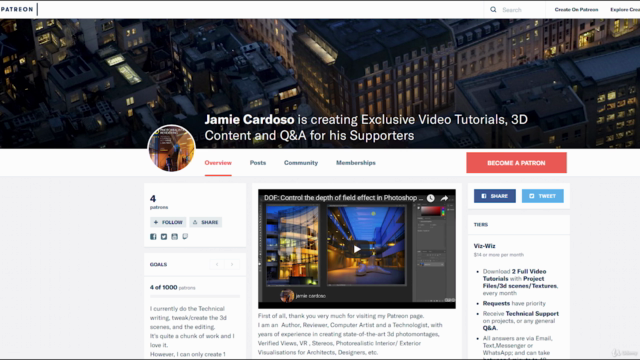Image resolution: width=640 pixels, height=360 pixels.
Task: Open the creator's YouTube channel icon
Action: pyautogui.click(x=174, y=237)
